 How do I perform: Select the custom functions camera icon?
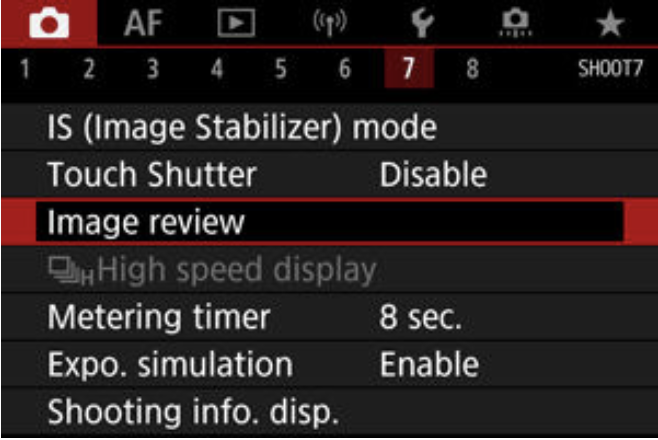pyautogui.click(x=516, y=23)
